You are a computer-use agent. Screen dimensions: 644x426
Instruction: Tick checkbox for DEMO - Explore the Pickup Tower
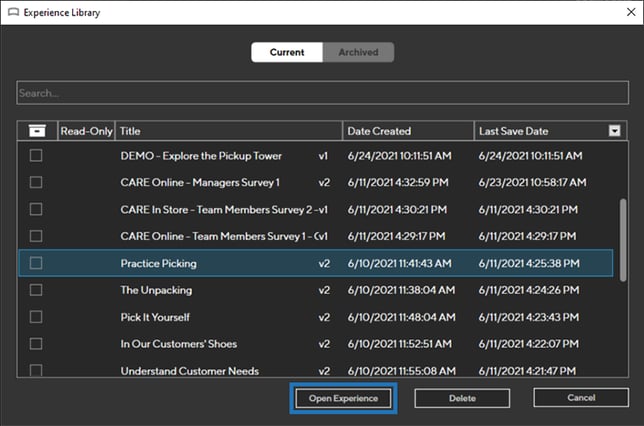tap(36, 155)
